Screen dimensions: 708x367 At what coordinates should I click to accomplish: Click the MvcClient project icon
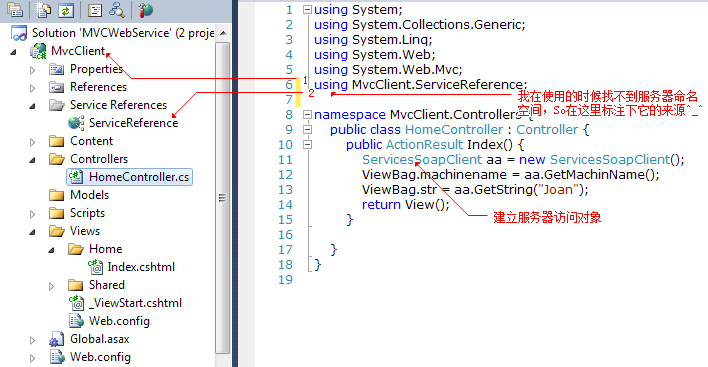coord(38,51)
